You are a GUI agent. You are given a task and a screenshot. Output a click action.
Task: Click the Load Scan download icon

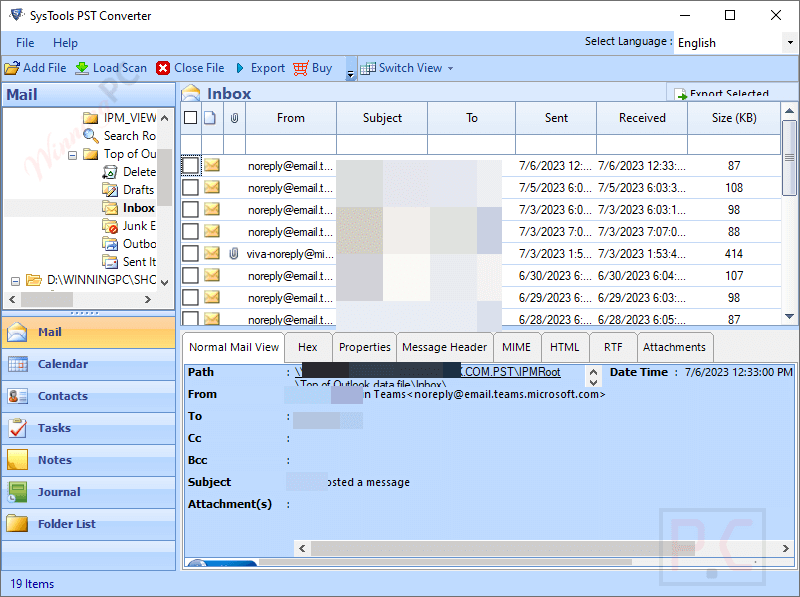(x=82, y=68)
